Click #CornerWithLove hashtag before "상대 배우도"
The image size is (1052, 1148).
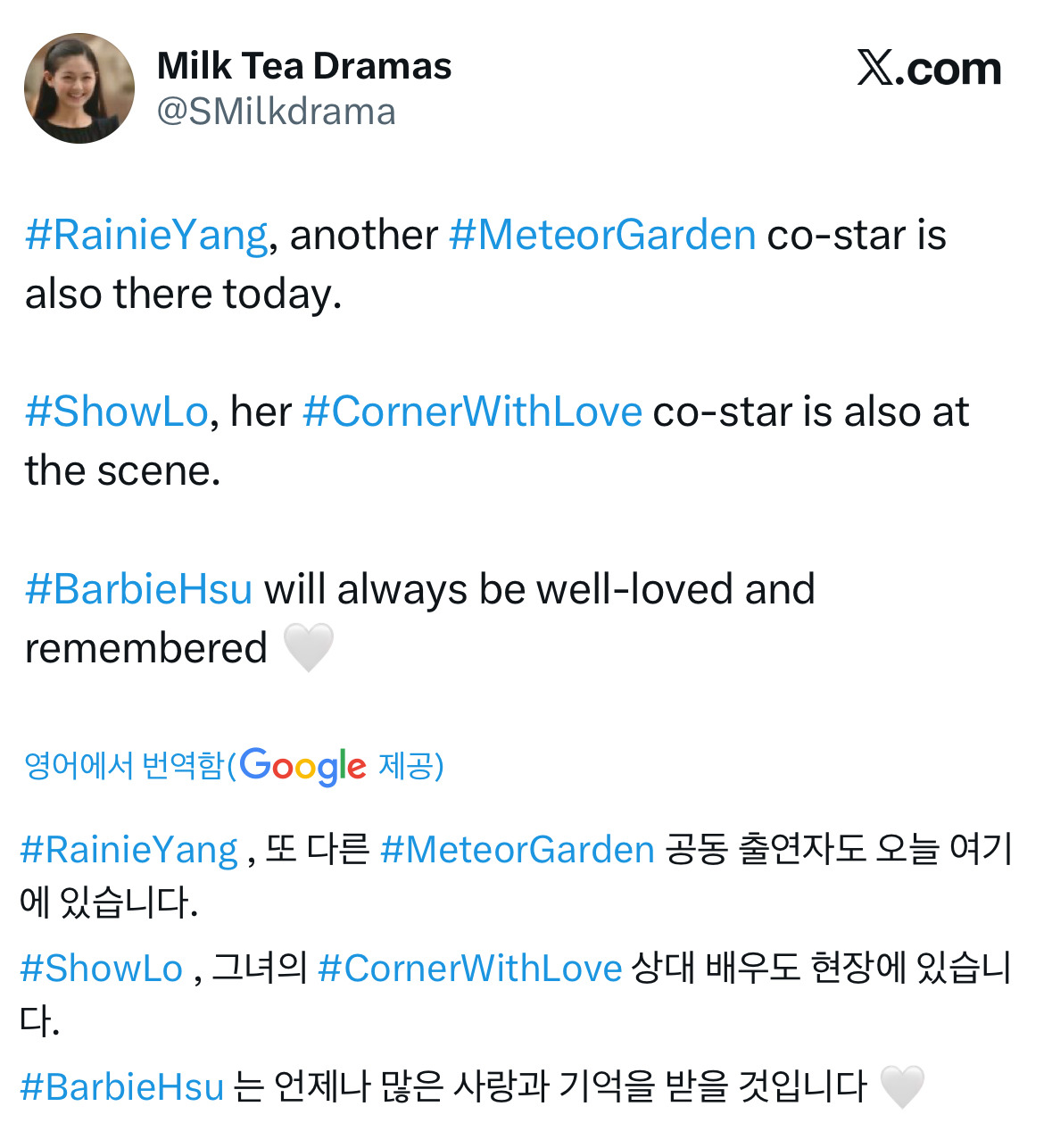[469, 968]
